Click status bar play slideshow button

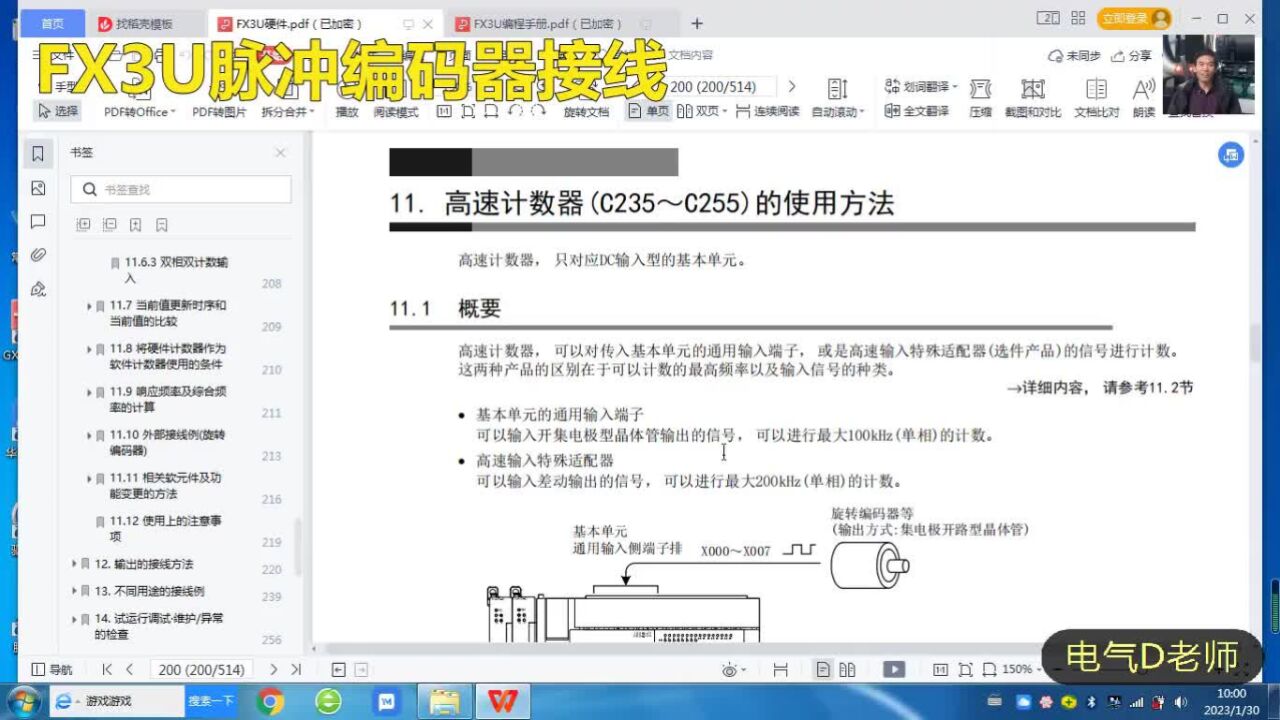click(x=894, y=670)
